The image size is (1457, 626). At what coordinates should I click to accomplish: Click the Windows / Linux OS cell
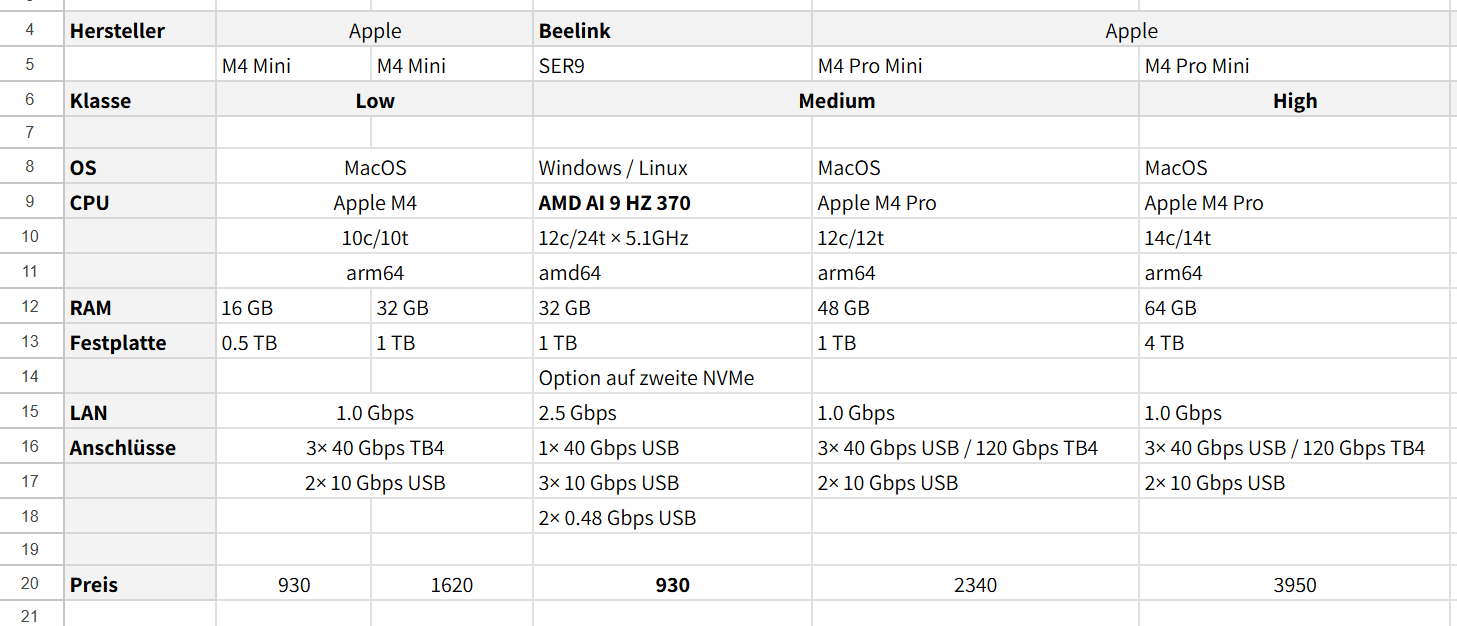point(673,168)
